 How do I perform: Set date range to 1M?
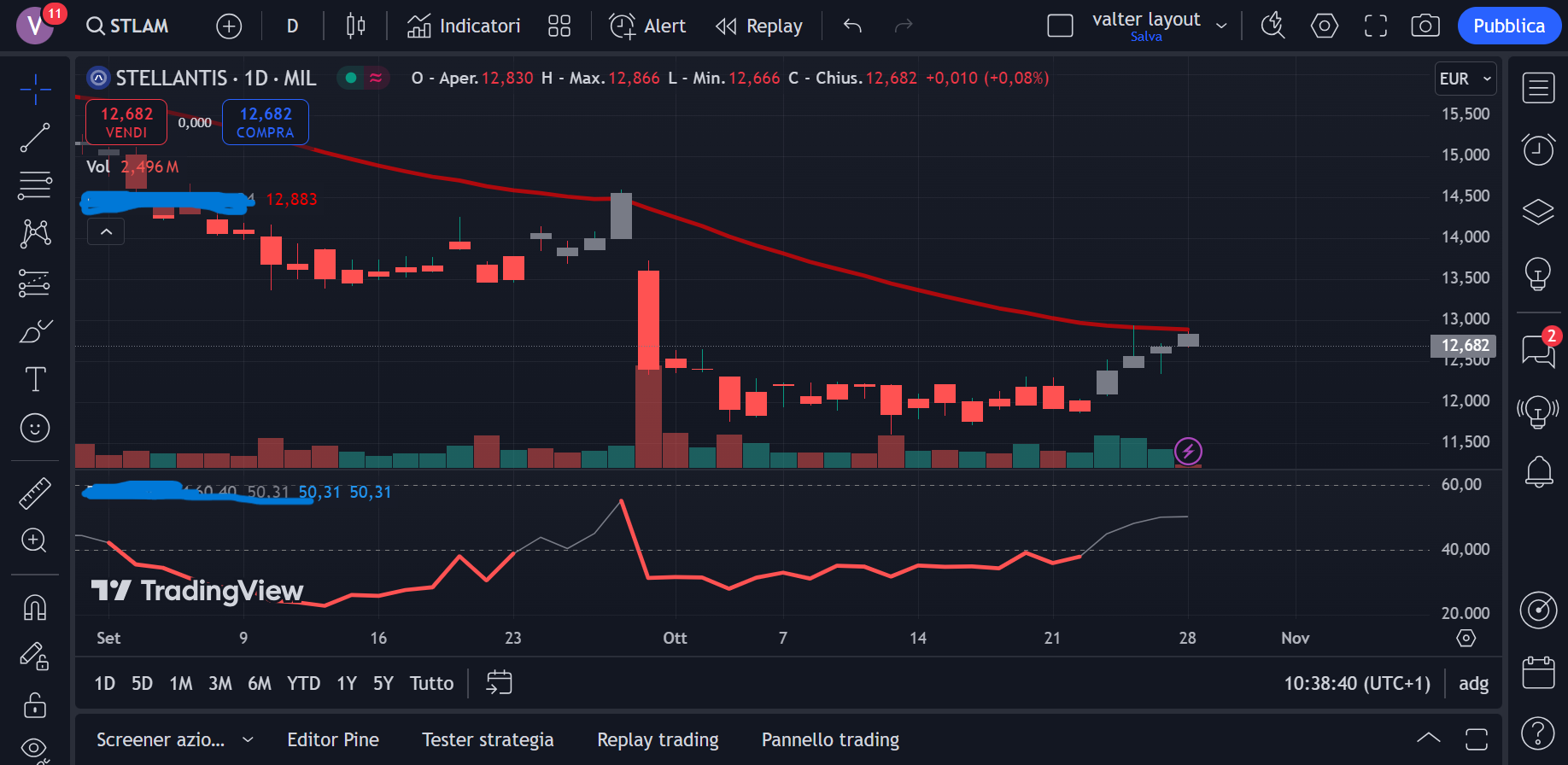point(180,684)
